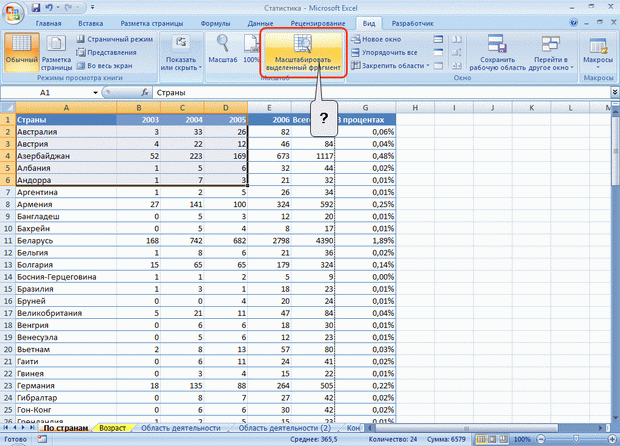Click zoom in plus button
The width and height of the screenshot is (620, 446).
click(x=612, y=439)
